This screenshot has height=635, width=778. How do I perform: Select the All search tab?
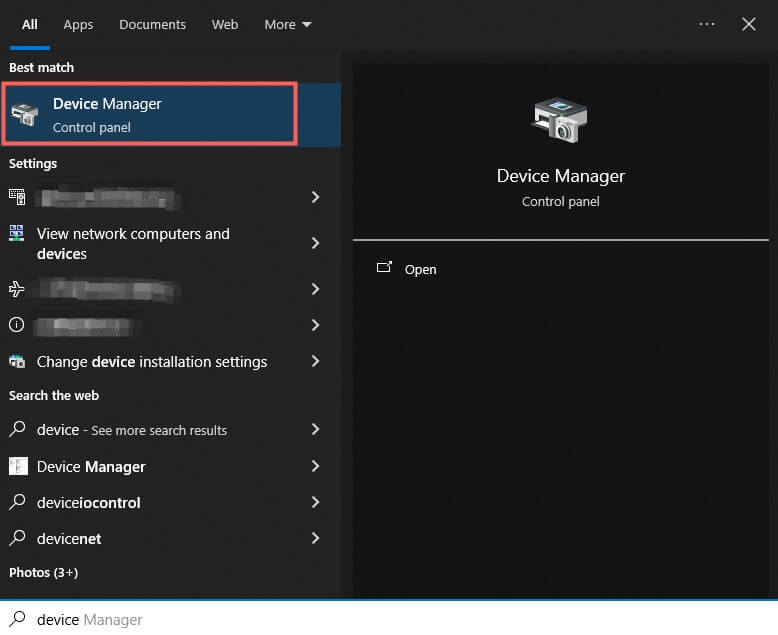(30, 25)
